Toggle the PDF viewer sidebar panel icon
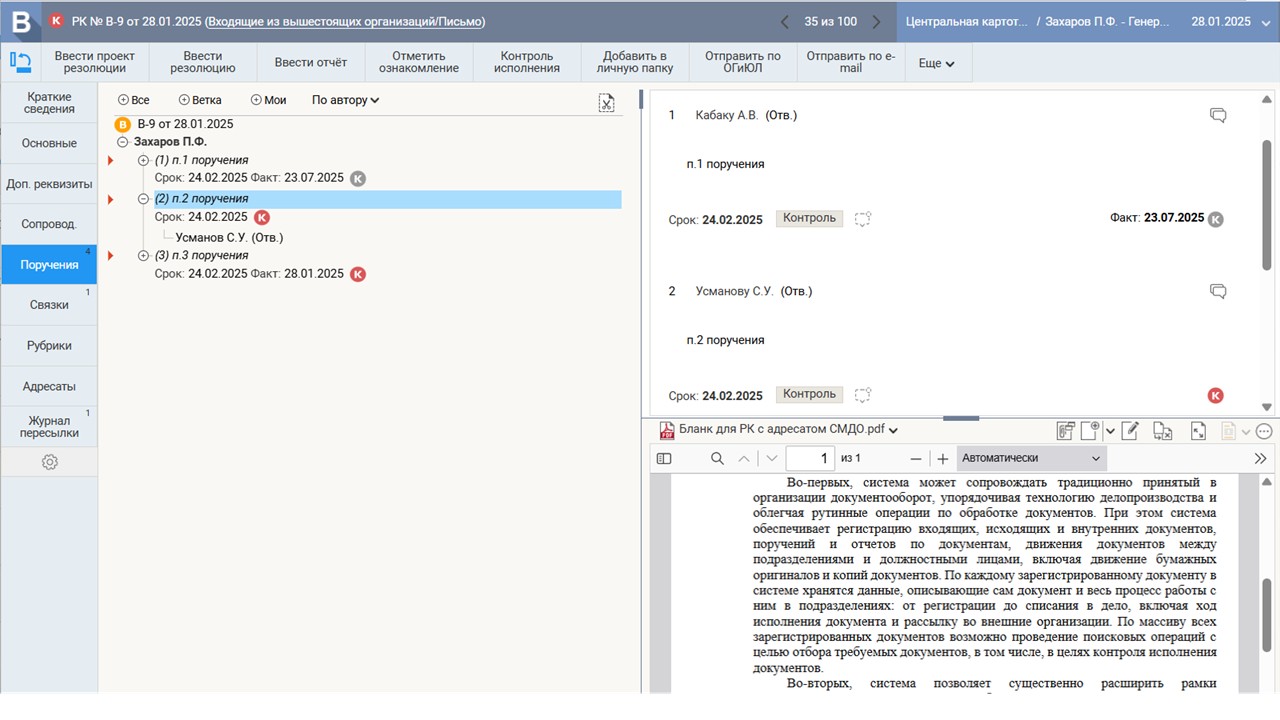1280x720 pixels. coord(663,458)
